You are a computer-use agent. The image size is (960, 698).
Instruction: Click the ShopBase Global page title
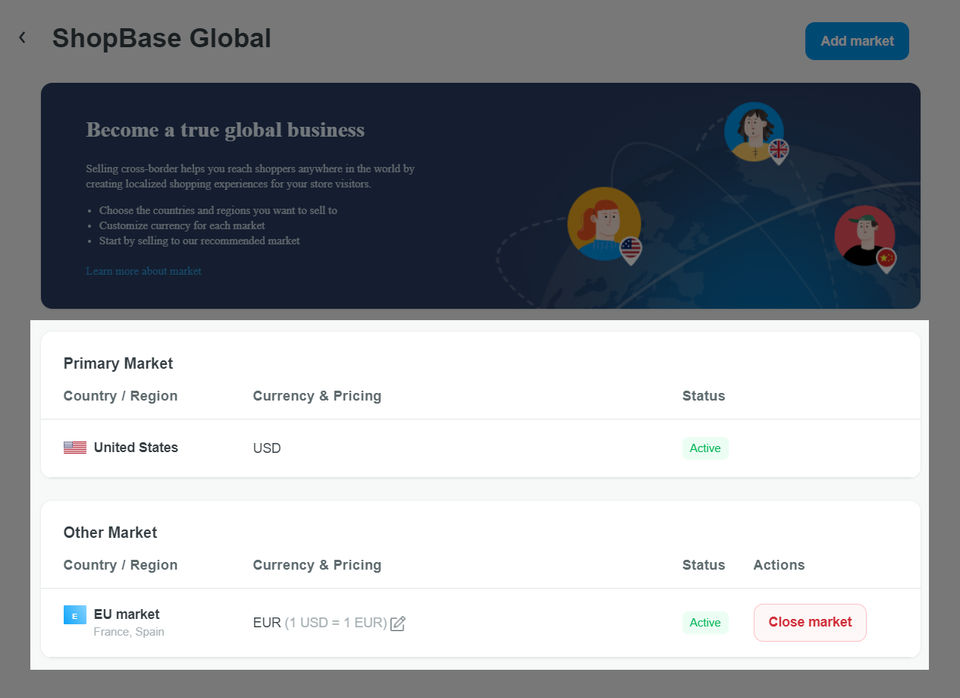tap(162, 38)
